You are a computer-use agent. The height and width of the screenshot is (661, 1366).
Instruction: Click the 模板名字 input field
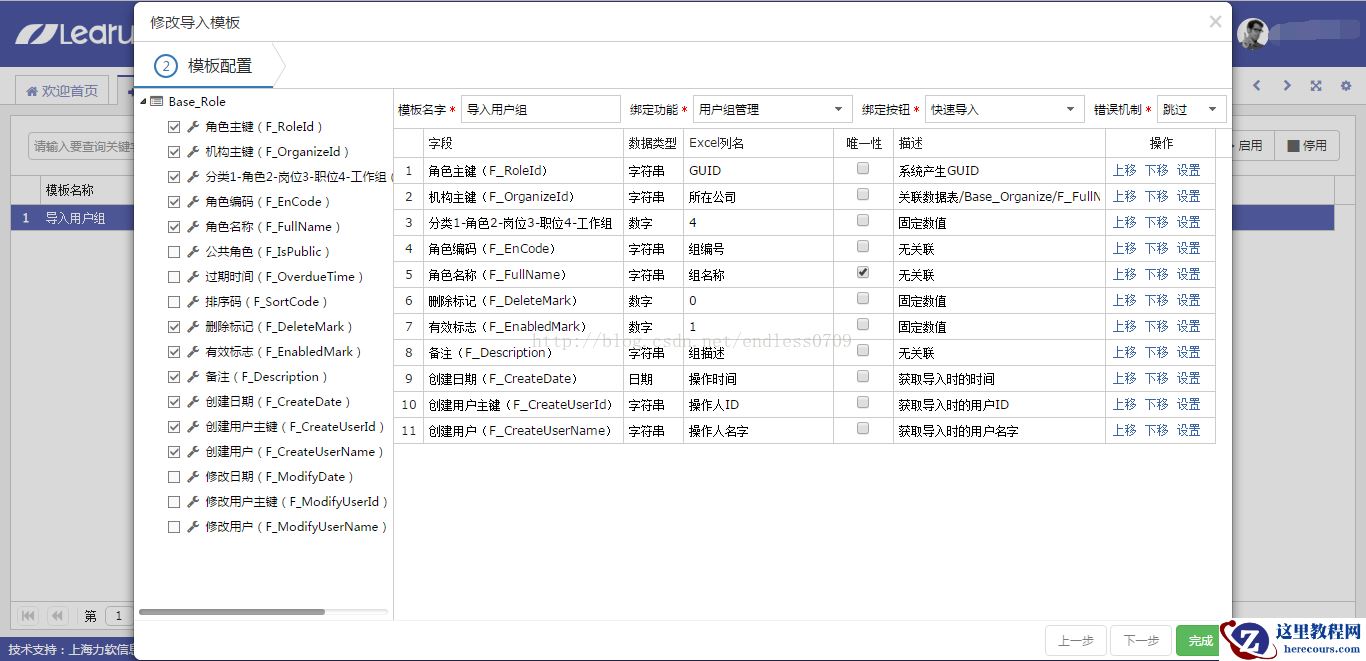(x=541, y=109)
